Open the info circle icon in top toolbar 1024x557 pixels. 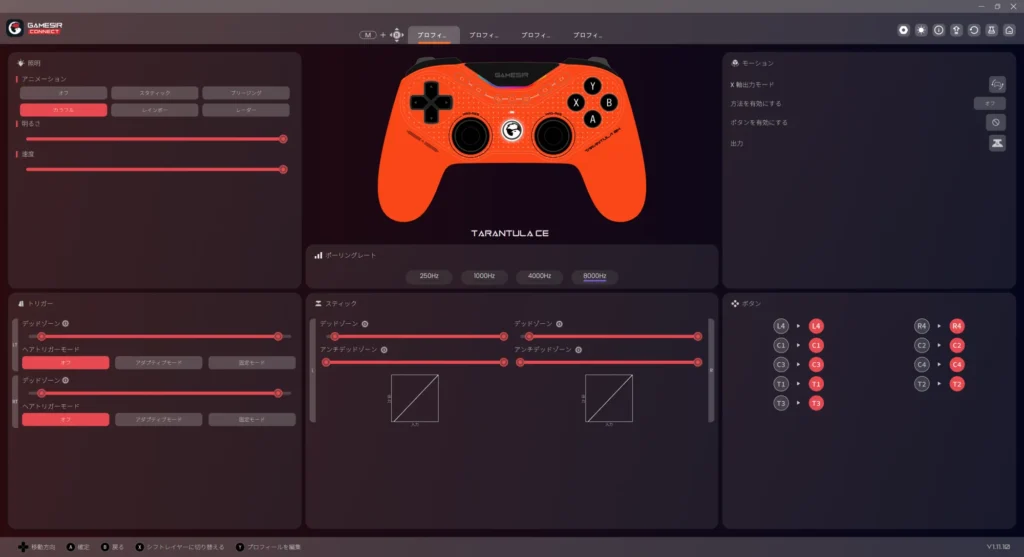pyautogui.click(x=938, y=30)
